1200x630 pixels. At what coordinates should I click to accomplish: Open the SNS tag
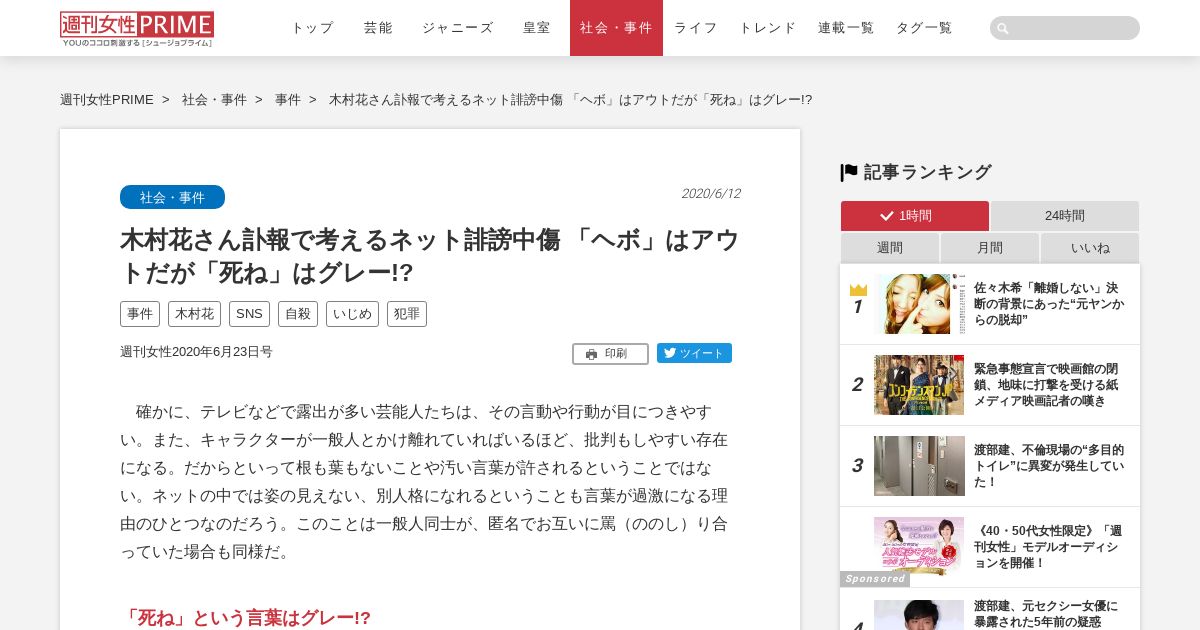tap(249, 314)
